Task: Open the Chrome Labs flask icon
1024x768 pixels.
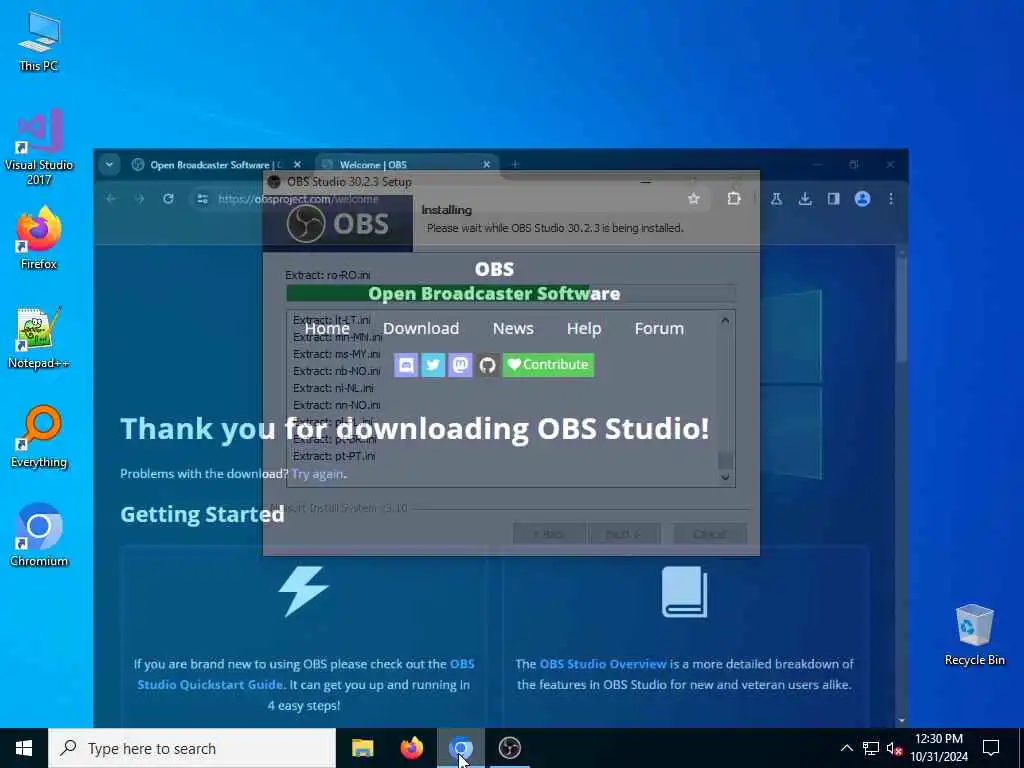Action: (776, 199)
